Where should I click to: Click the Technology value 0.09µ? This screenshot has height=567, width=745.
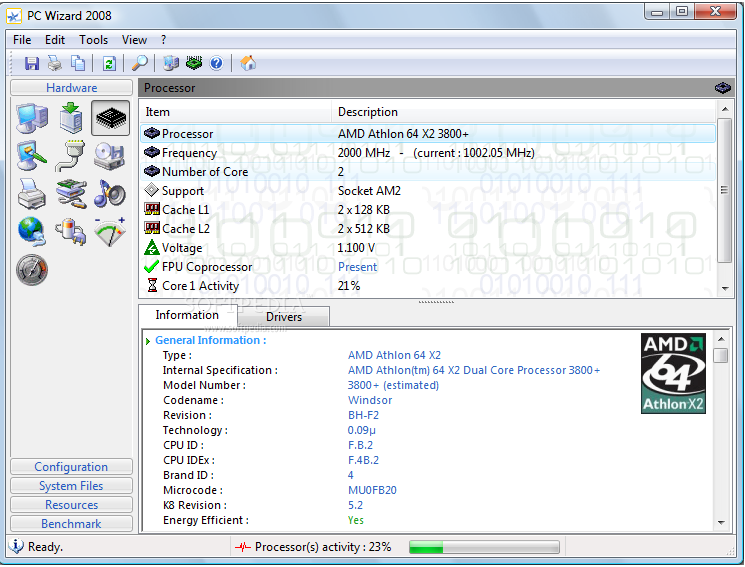pyautogui.click(x=361, y=430)
